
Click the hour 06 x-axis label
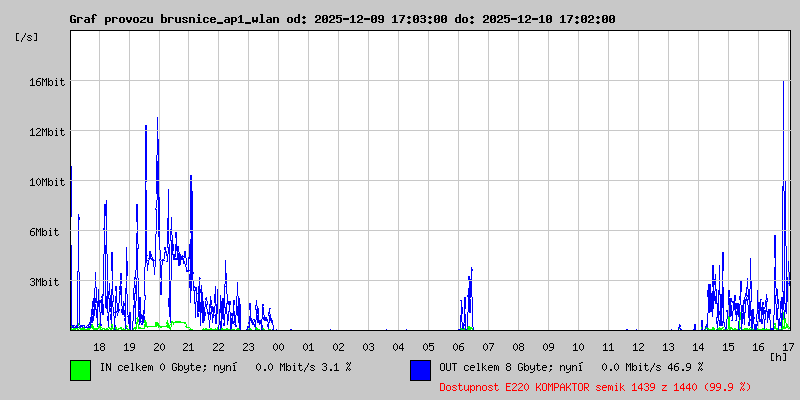pyautogui.click(x=459, y=347)
